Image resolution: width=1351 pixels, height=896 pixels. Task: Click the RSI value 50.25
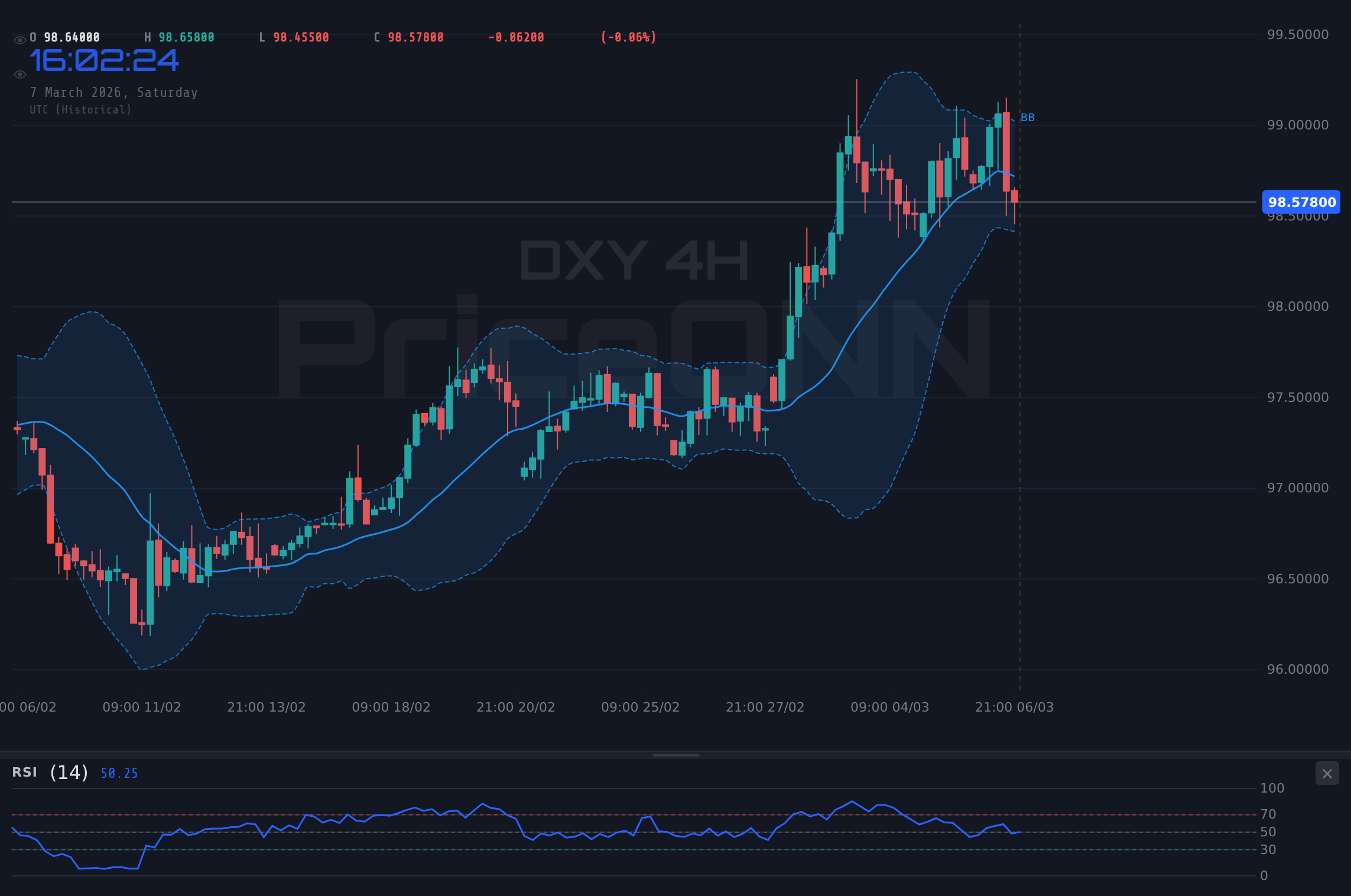pos(119,773)
